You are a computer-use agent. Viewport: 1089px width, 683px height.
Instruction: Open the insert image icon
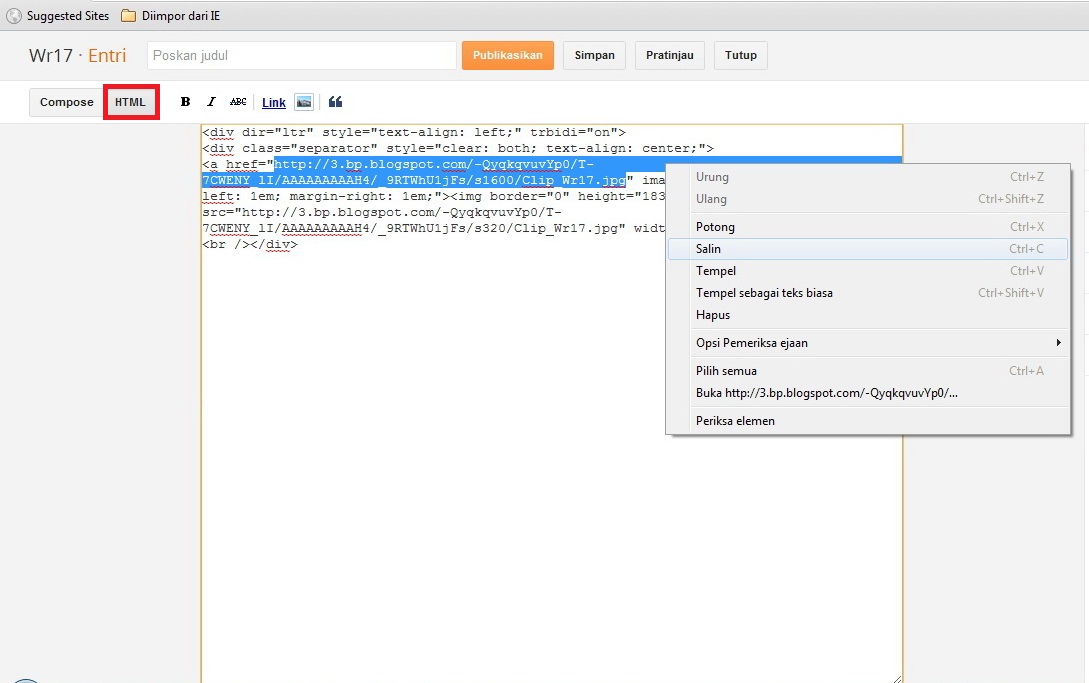point(304,102)
